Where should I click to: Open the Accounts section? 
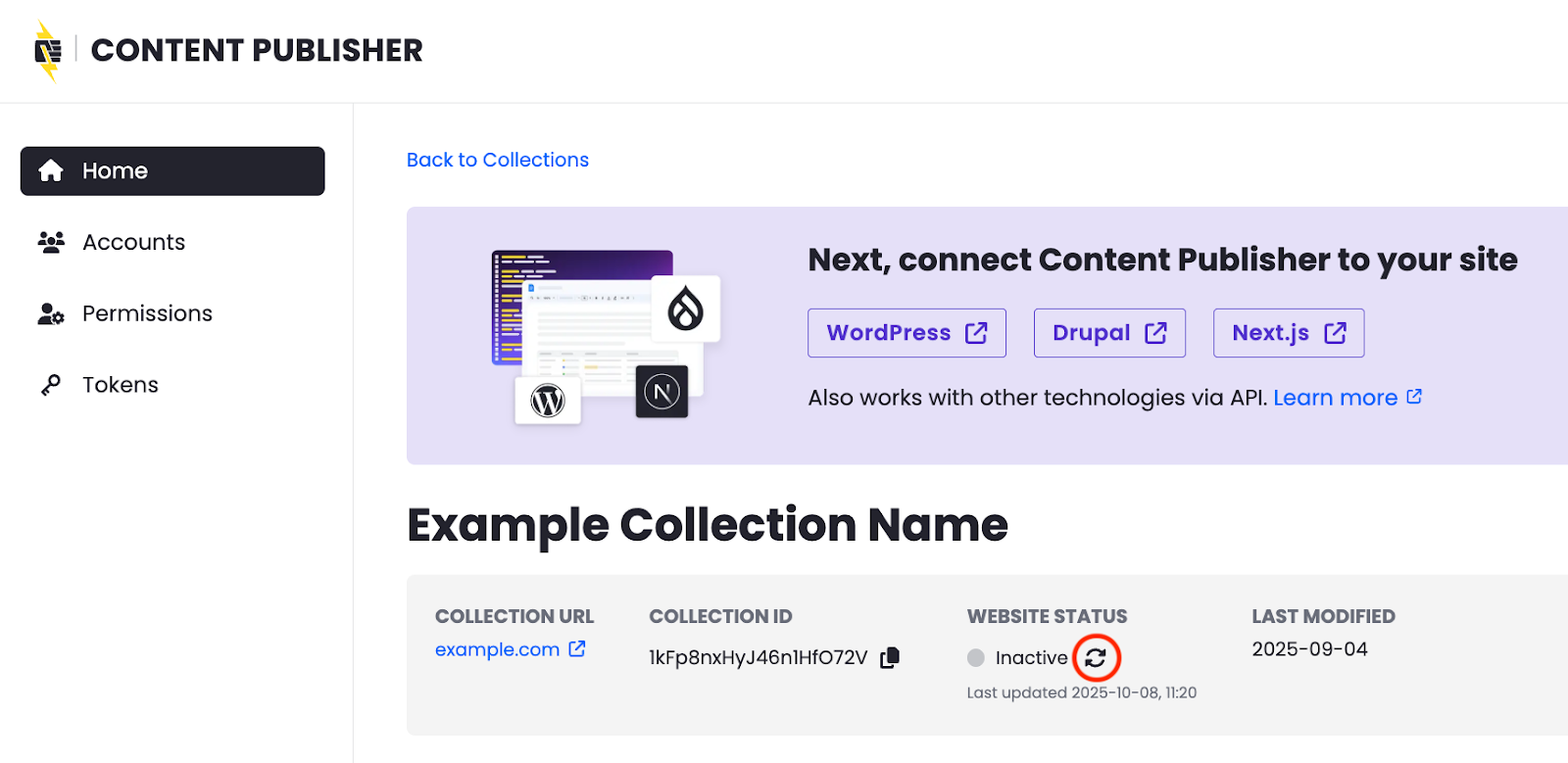[x=133, y=242]
